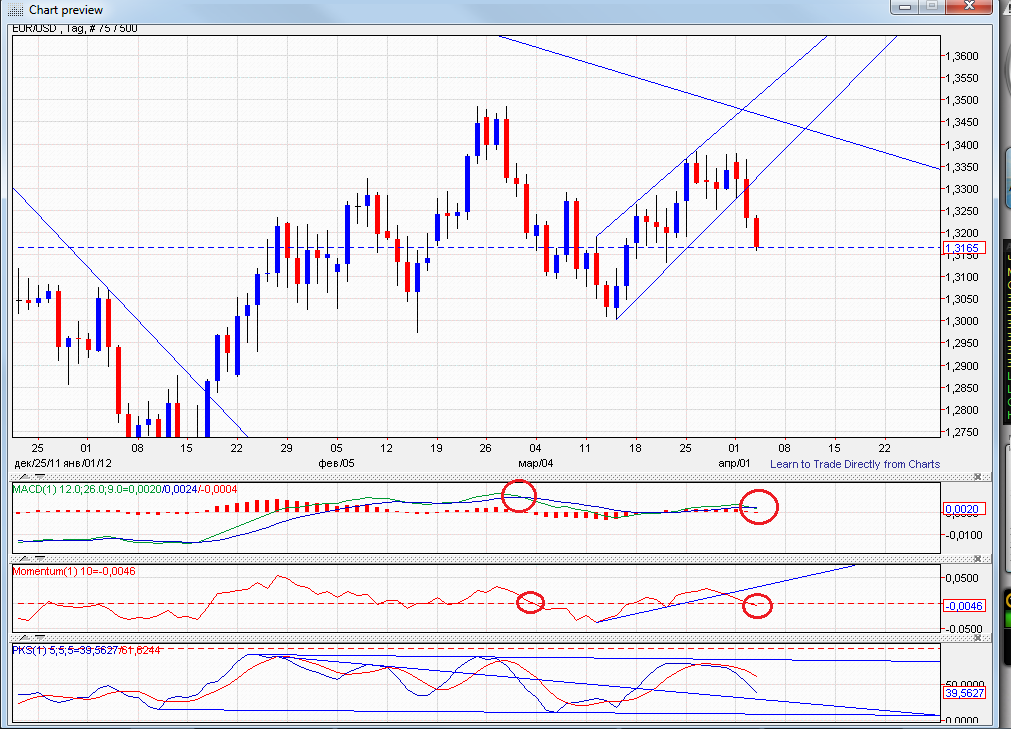
Task: Click the resize triangle icon above the PKS panel
Action: (x=23, y=636)
